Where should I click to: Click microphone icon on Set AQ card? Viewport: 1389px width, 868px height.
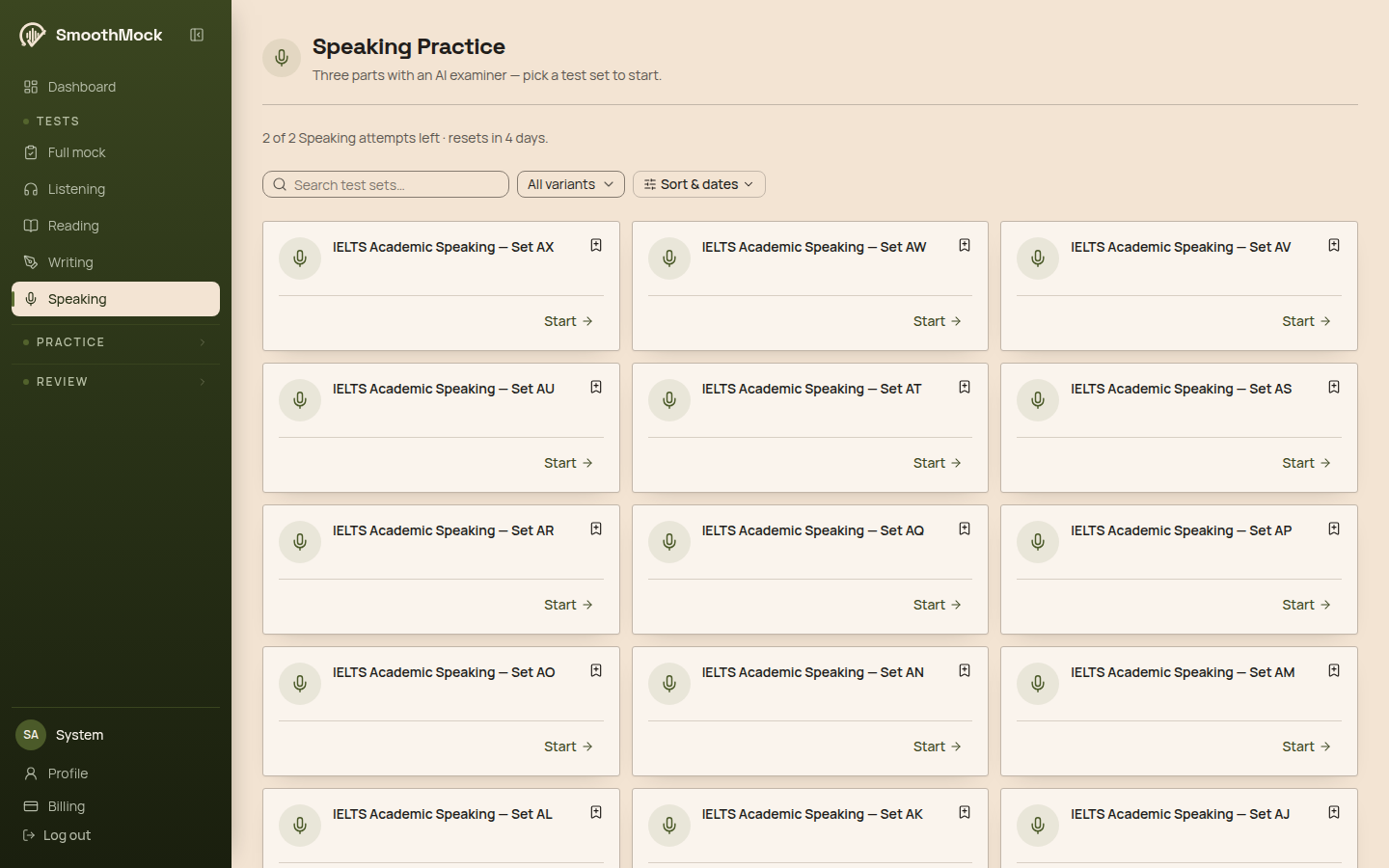[669, 542]
